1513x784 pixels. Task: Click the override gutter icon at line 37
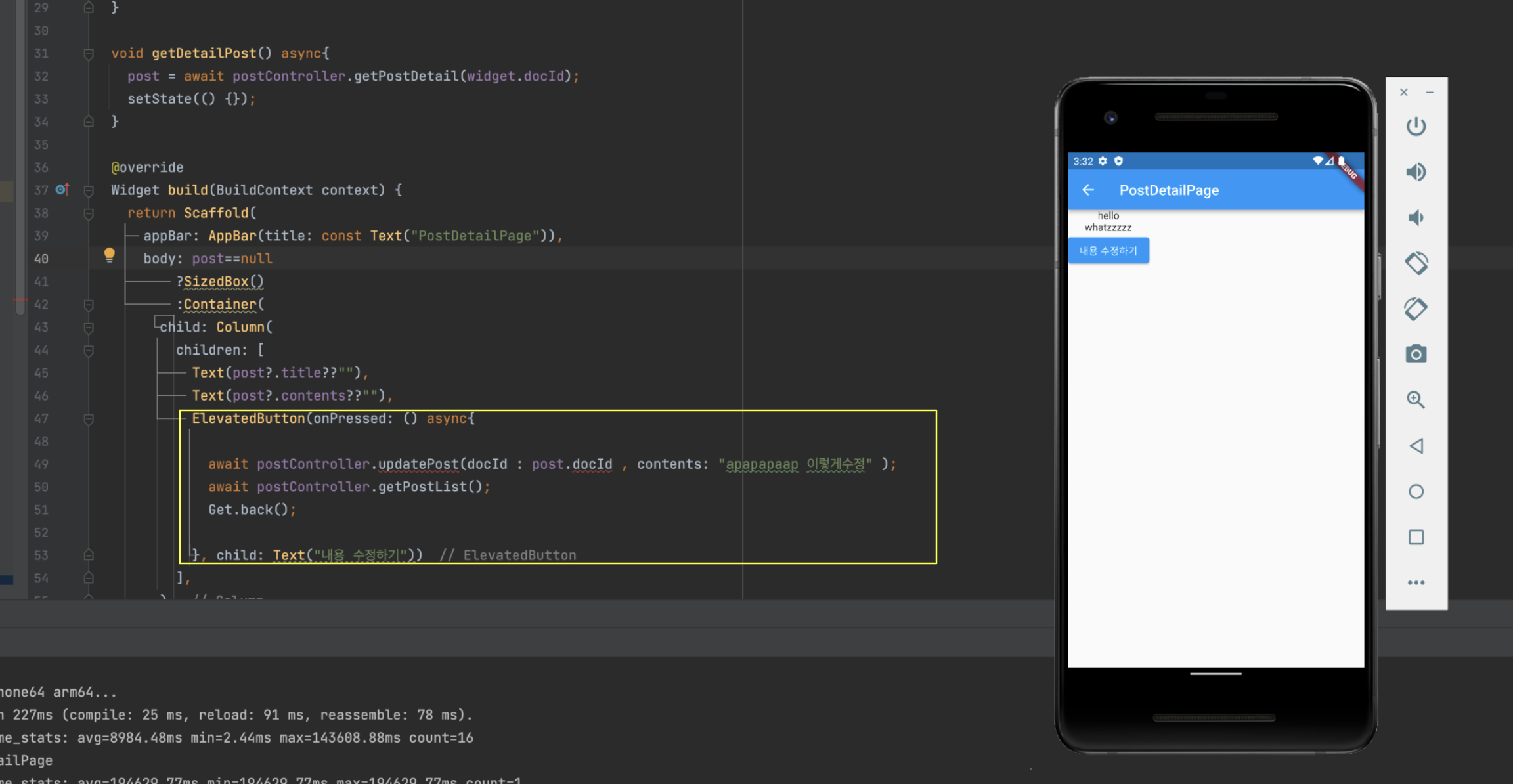click(x=62, y=190)
